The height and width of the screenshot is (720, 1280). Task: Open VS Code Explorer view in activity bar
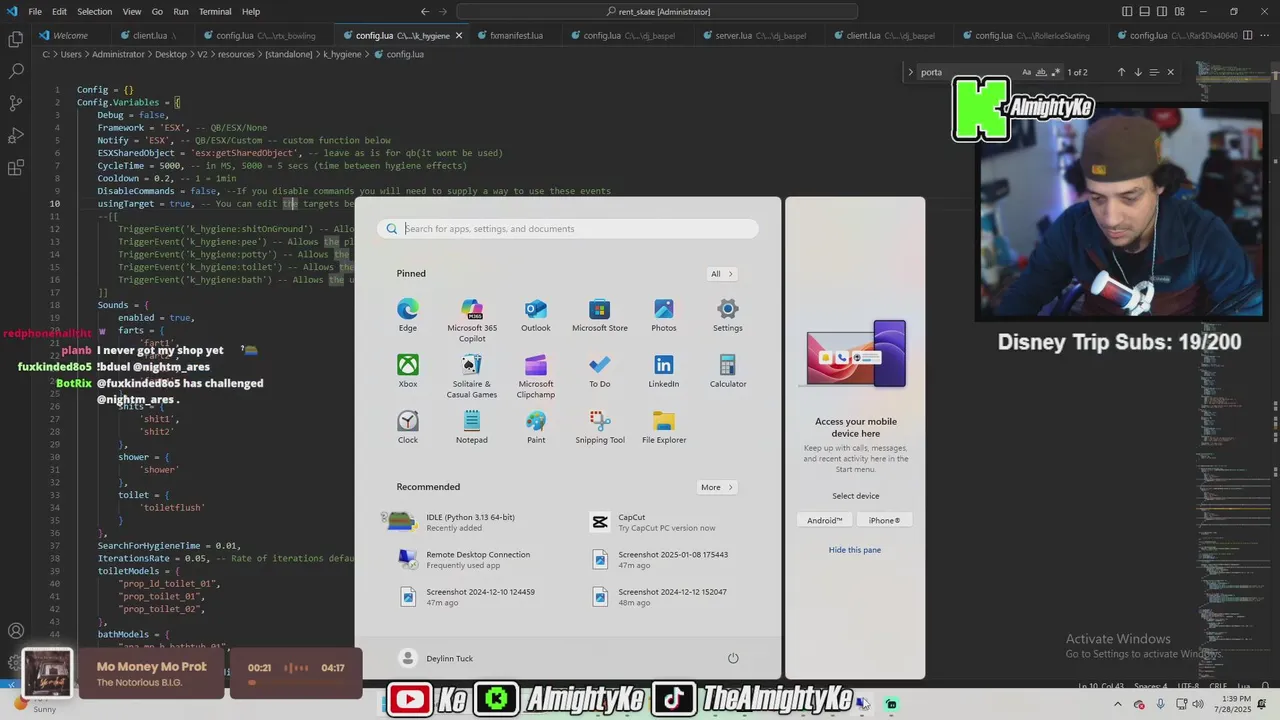coord(16,39)
